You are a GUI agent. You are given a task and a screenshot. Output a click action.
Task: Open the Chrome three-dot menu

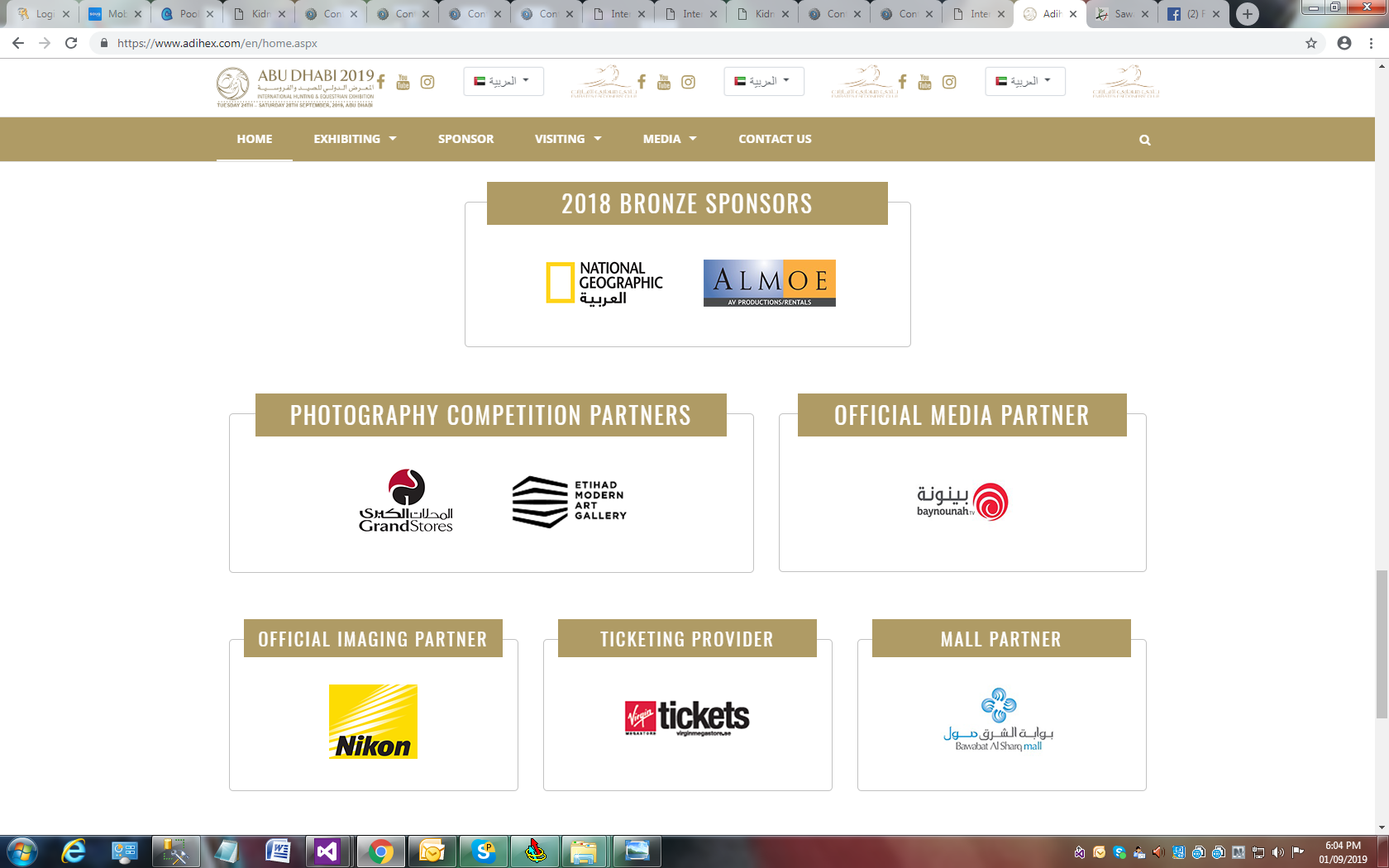point(1371,43)
